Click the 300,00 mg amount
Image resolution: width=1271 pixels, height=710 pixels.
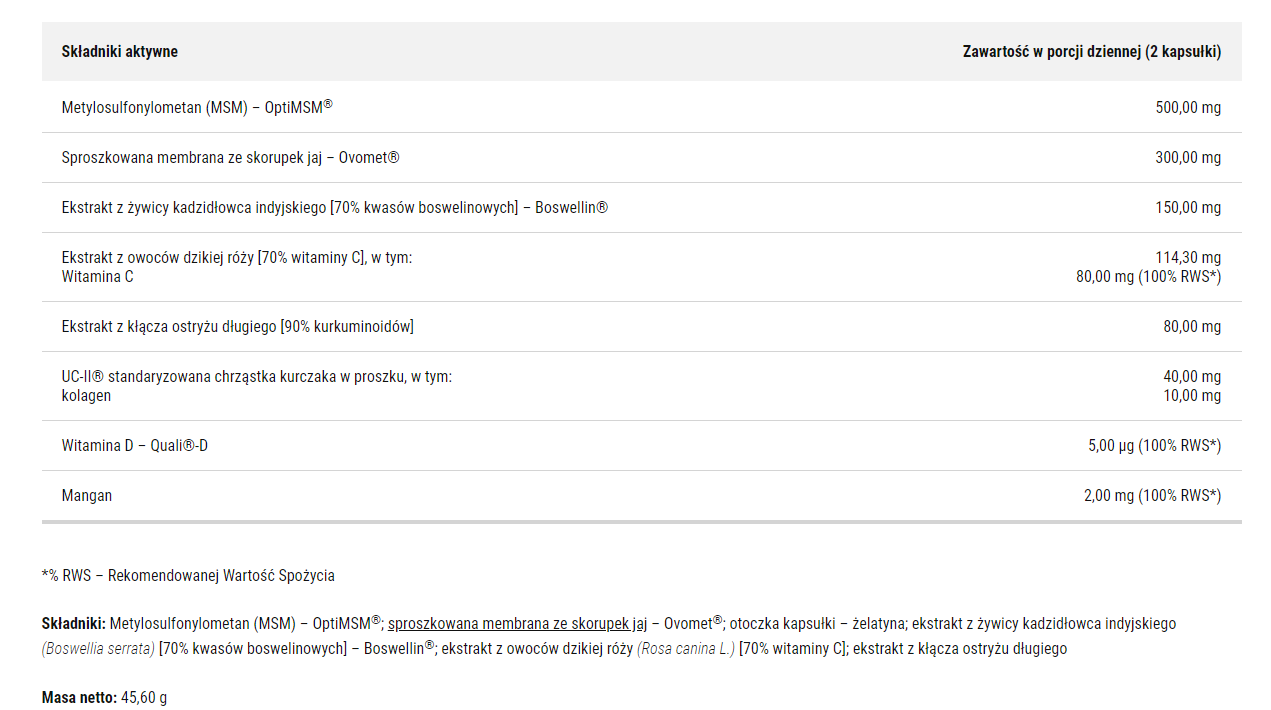(1188, 158)
